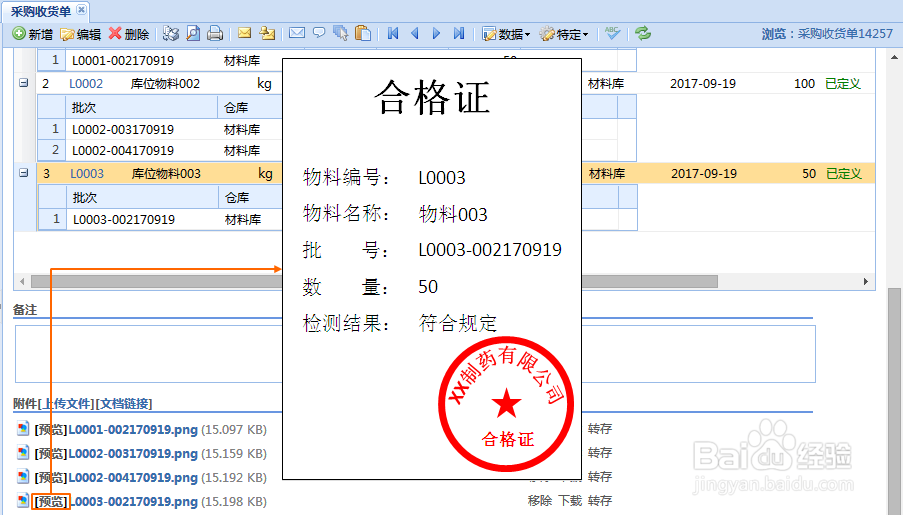The height and width of the screenshot is (515, 903).
Task: Select batch row L0002-003170919
Action: [123, 130]
